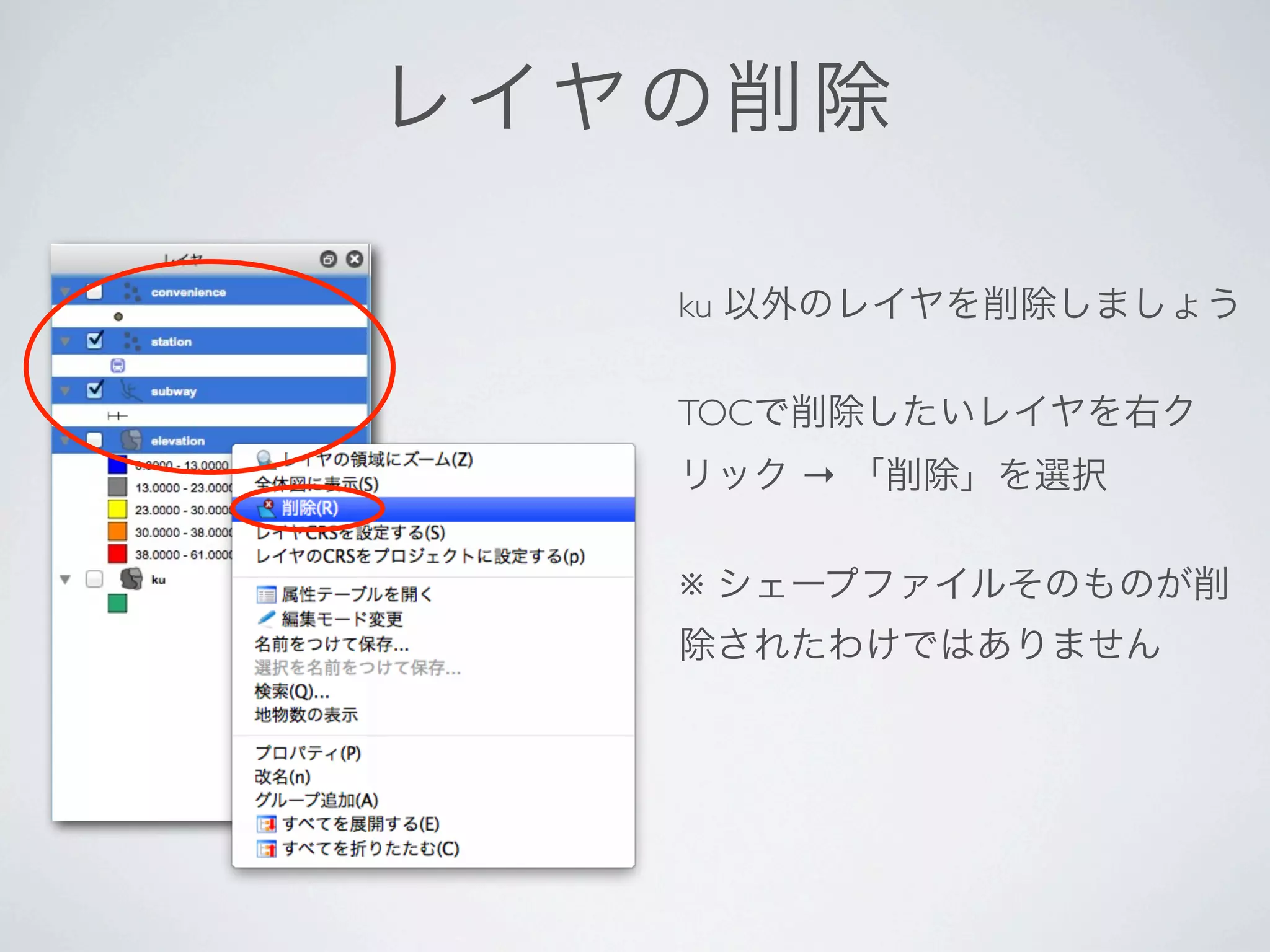Select 地物数の表示 menu entry

click(x=433, y=715)
